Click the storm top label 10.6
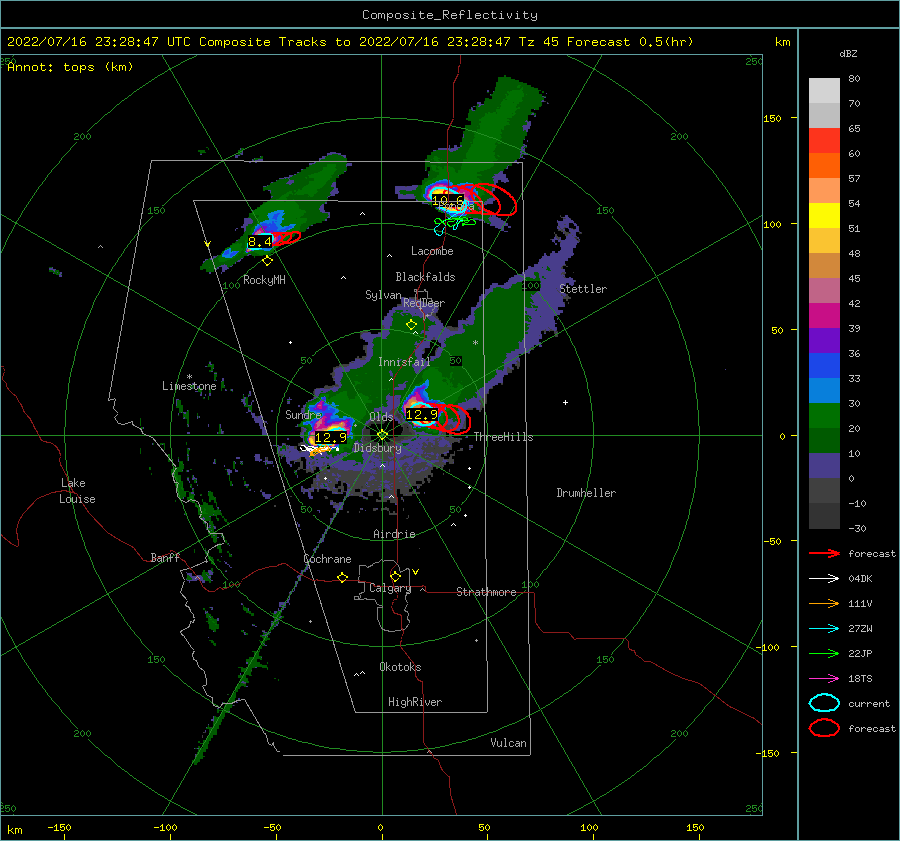Screen dimensions: 900x841 (448, 200)
